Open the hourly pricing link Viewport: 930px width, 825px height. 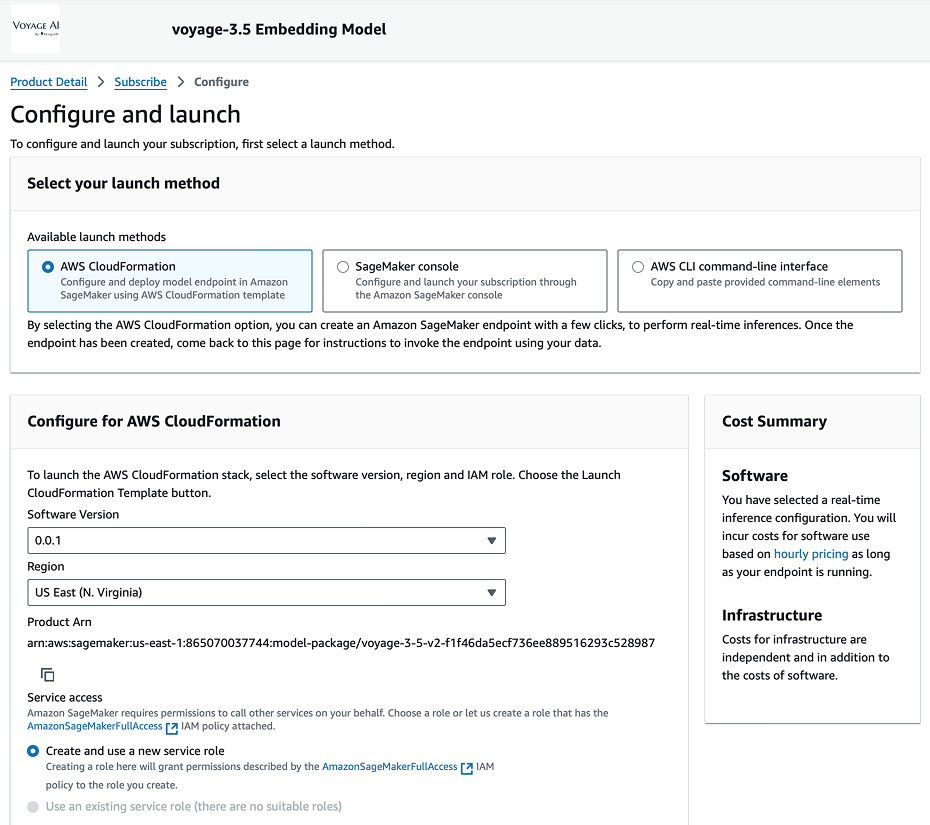click(x=811, y=553)
